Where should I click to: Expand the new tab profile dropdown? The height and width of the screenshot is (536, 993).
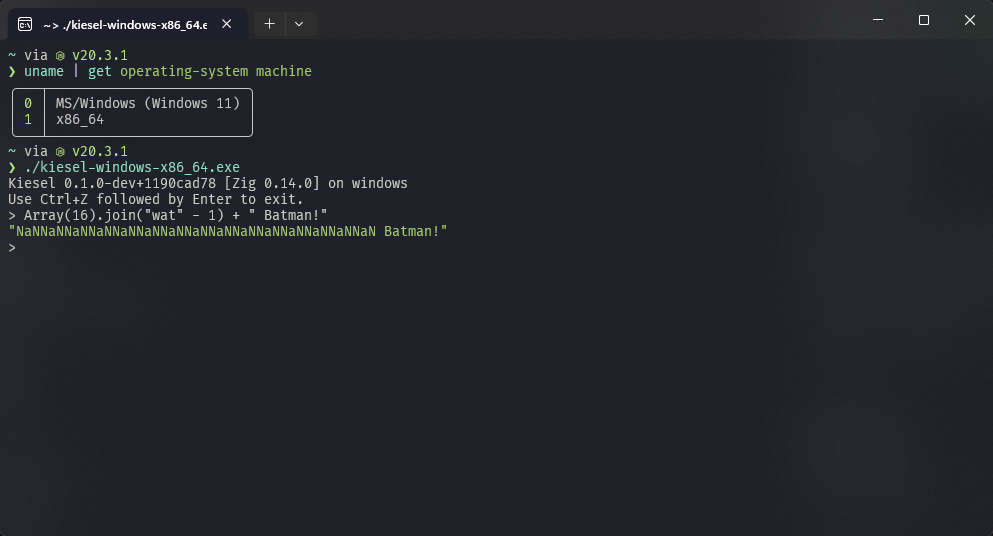299,24
